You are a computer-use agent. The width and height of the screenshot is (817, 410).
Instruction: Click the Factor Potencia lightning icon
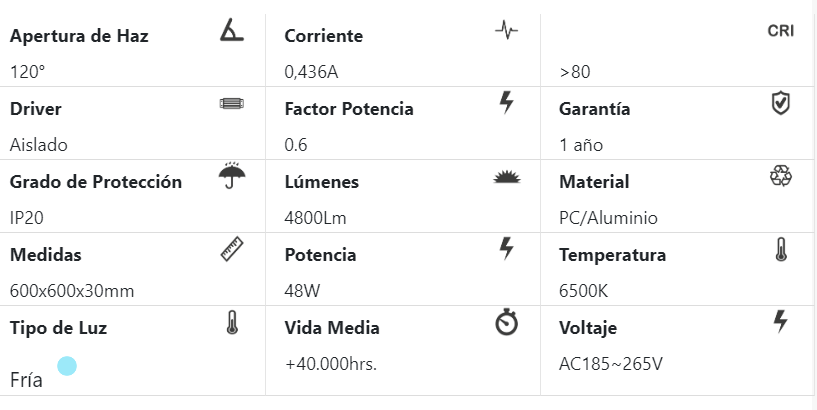507,102
